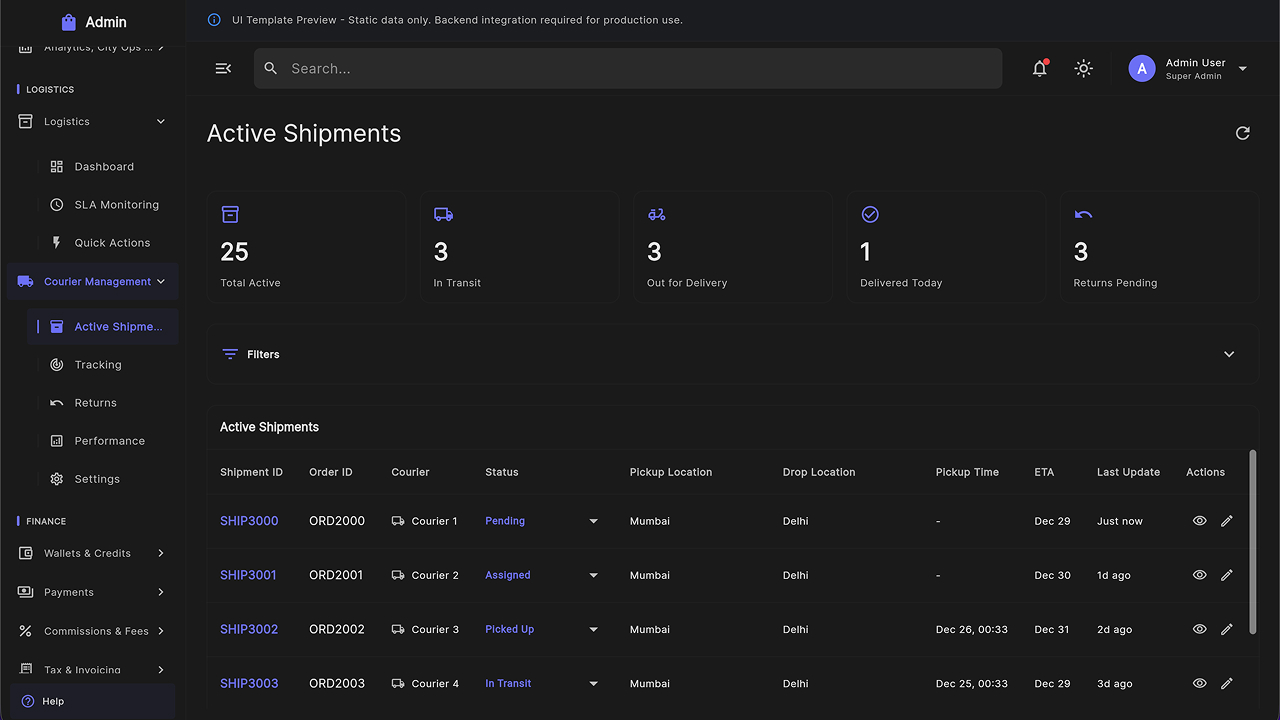Collapse Courier Management submenu
1280x720 pixels.
pos(92,282)
